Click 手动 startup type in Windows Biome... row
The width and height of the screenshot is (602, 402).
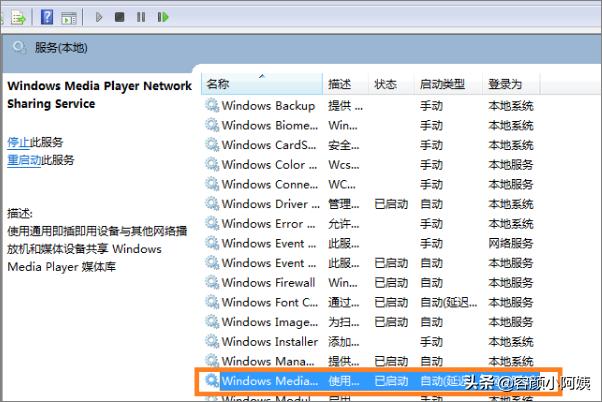click(x=431, y=125)
